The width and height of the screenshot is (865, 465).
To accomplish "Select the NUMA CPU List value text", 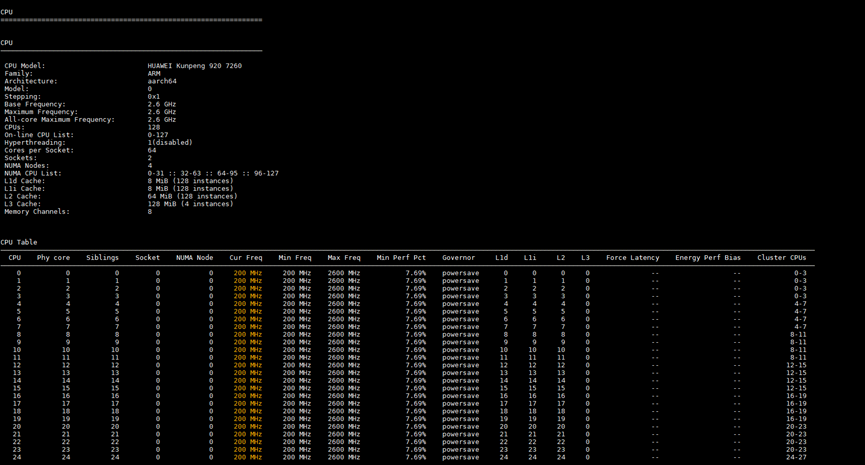I will [213, 173].
